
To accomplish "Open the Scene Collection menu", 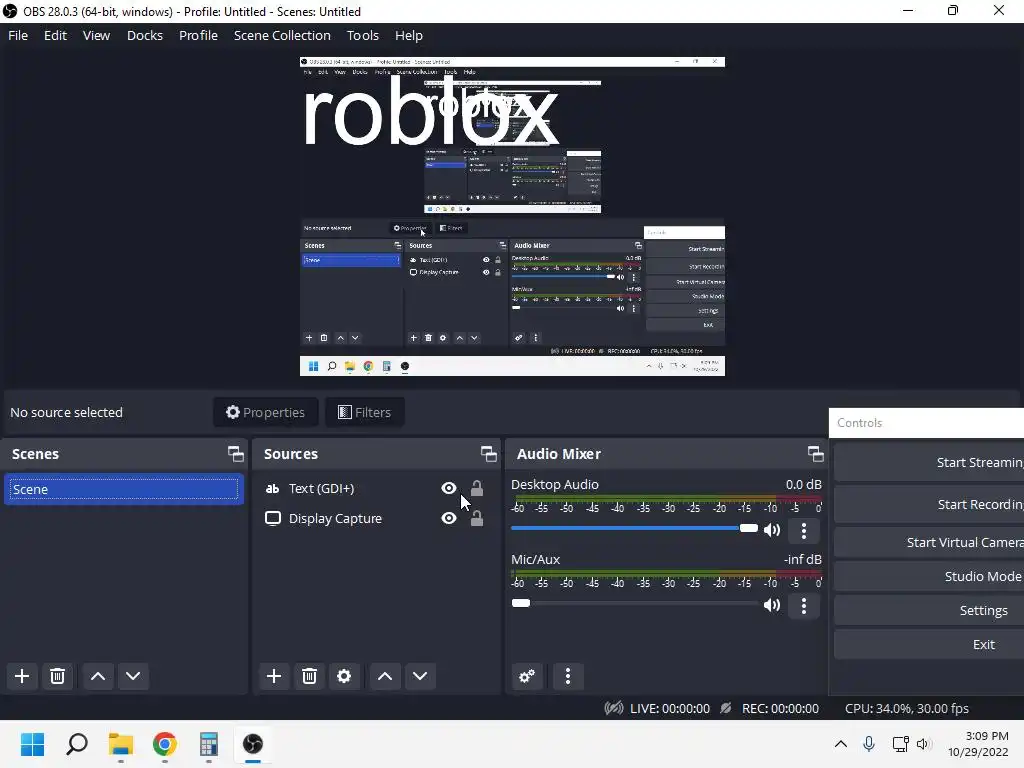I will (x=282, y=35).
